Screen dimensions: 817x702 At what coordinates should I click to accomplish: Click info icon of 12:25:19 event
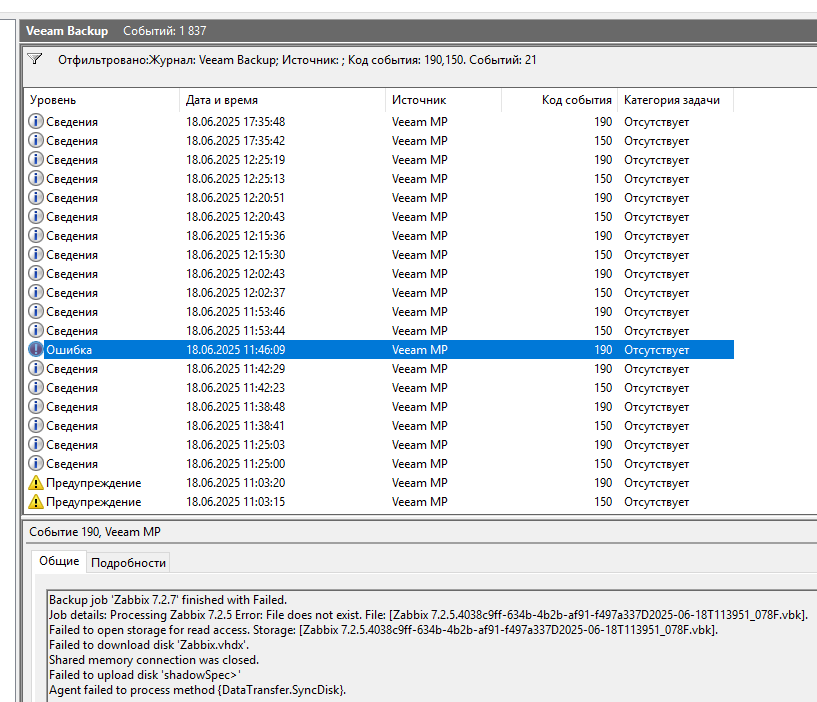pos(35,159)
